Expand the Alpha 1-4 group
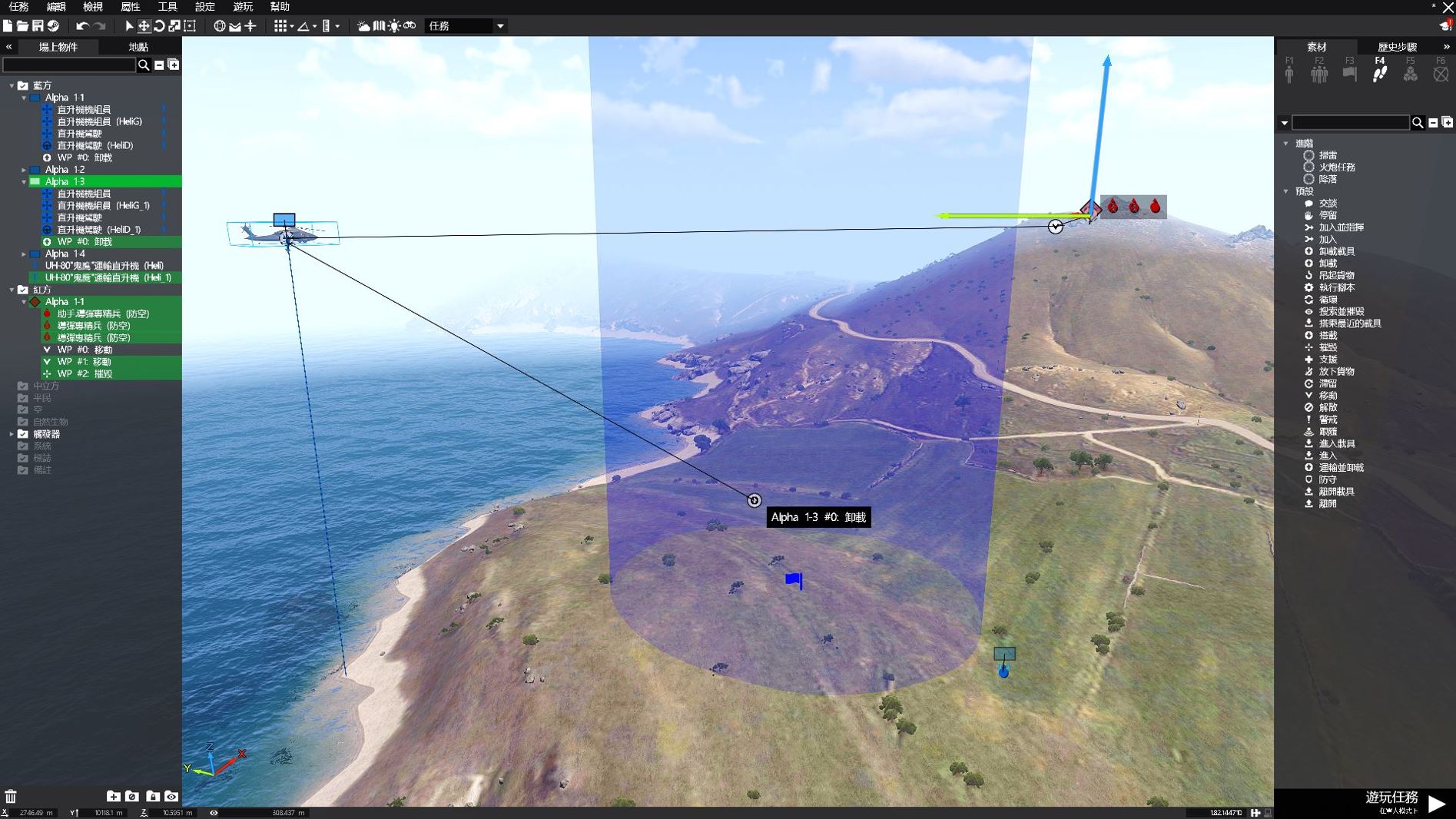1456x819 pixels. click(24, 254)
